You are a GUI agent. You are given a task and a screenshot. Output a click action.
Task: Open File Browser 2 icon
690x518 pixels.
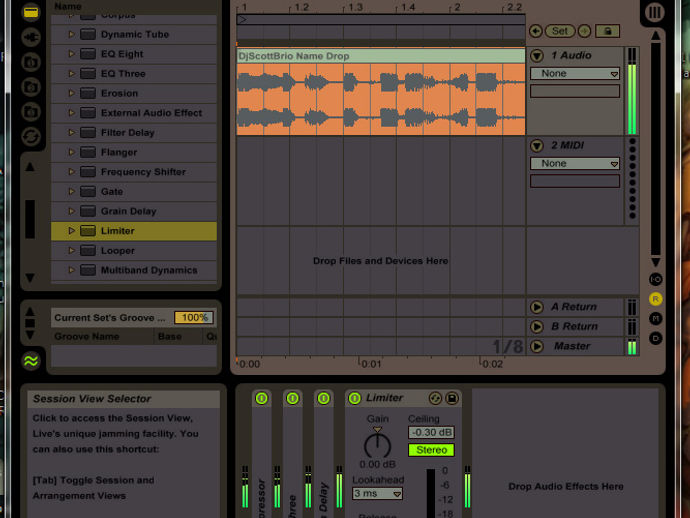pyautogui.click(x=31, y=87)
